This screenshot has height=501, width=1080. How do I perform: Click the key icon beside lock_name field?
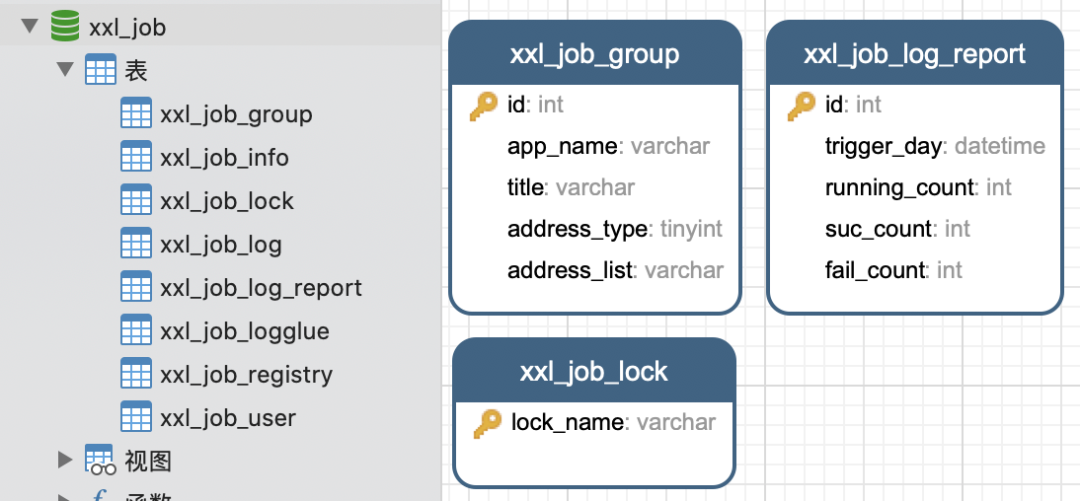pos(488,423)
